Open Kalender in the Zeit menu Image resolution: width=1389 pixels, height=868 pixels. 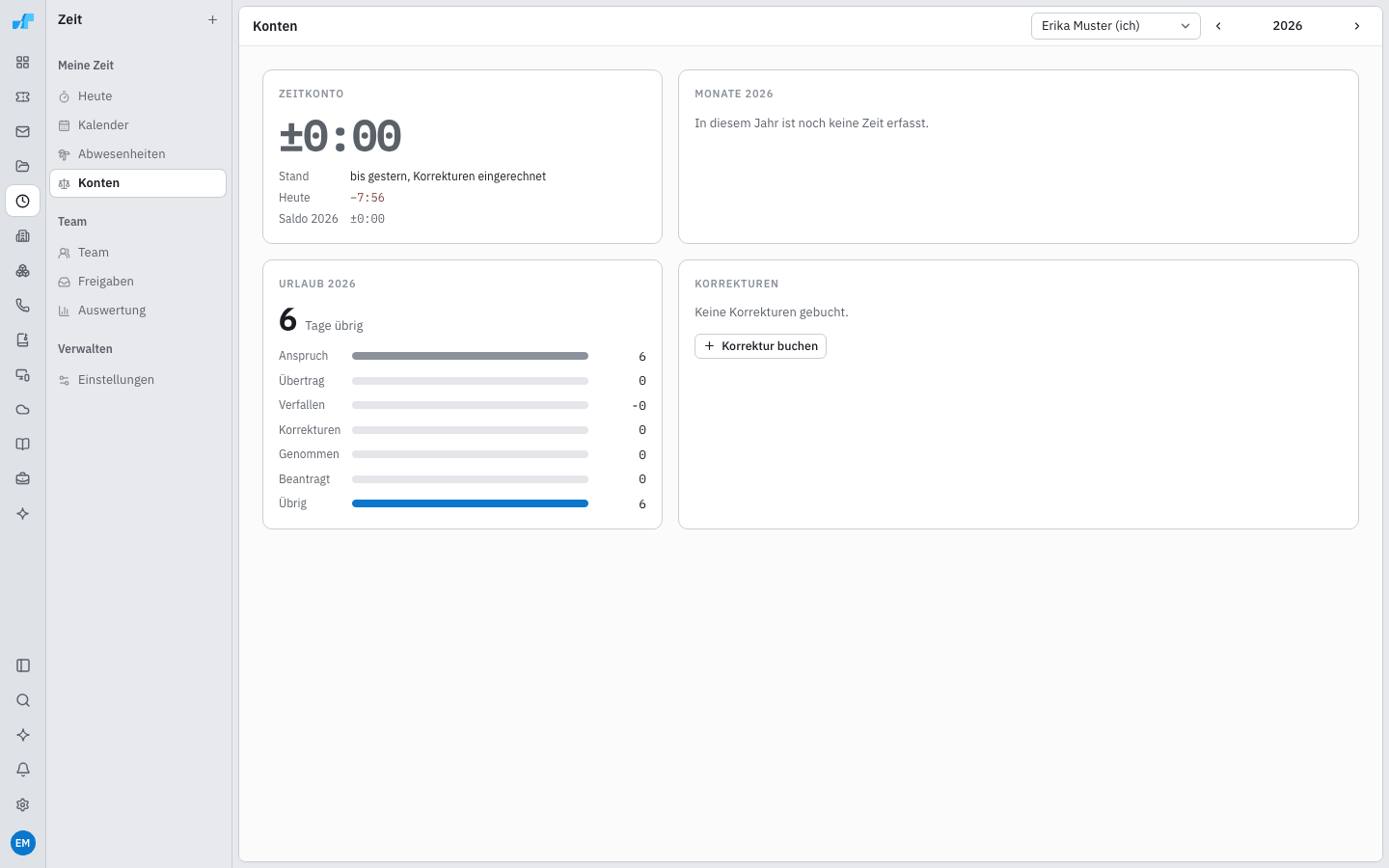(x=138, y=125)
